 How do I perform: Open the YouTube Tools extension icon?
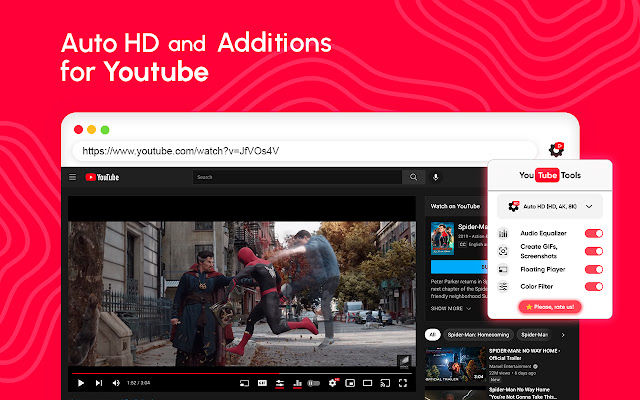point(556,149)
